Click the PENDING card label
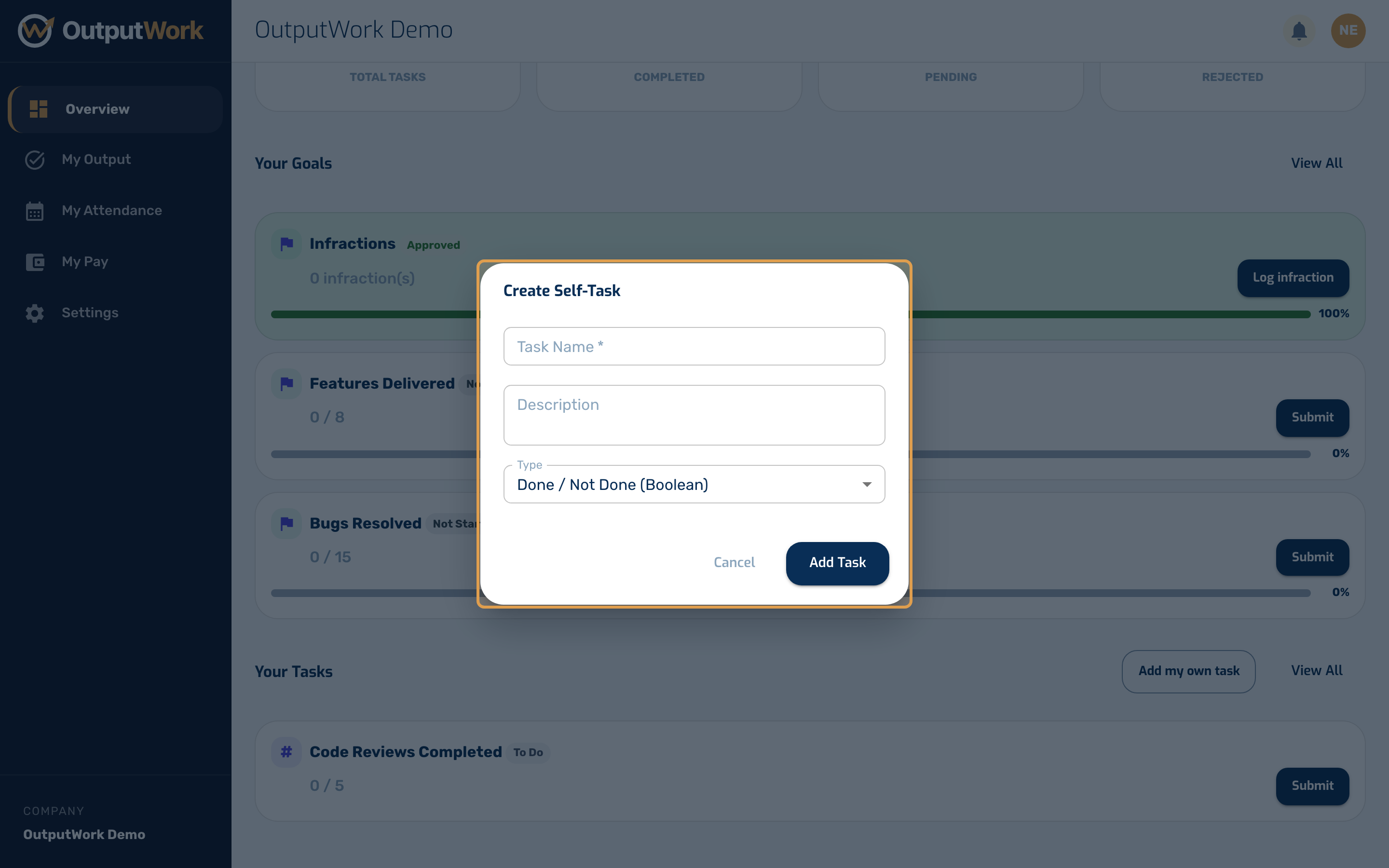Screen dimensions: 1389x868 pyautogui.click(x=951, y=77)
